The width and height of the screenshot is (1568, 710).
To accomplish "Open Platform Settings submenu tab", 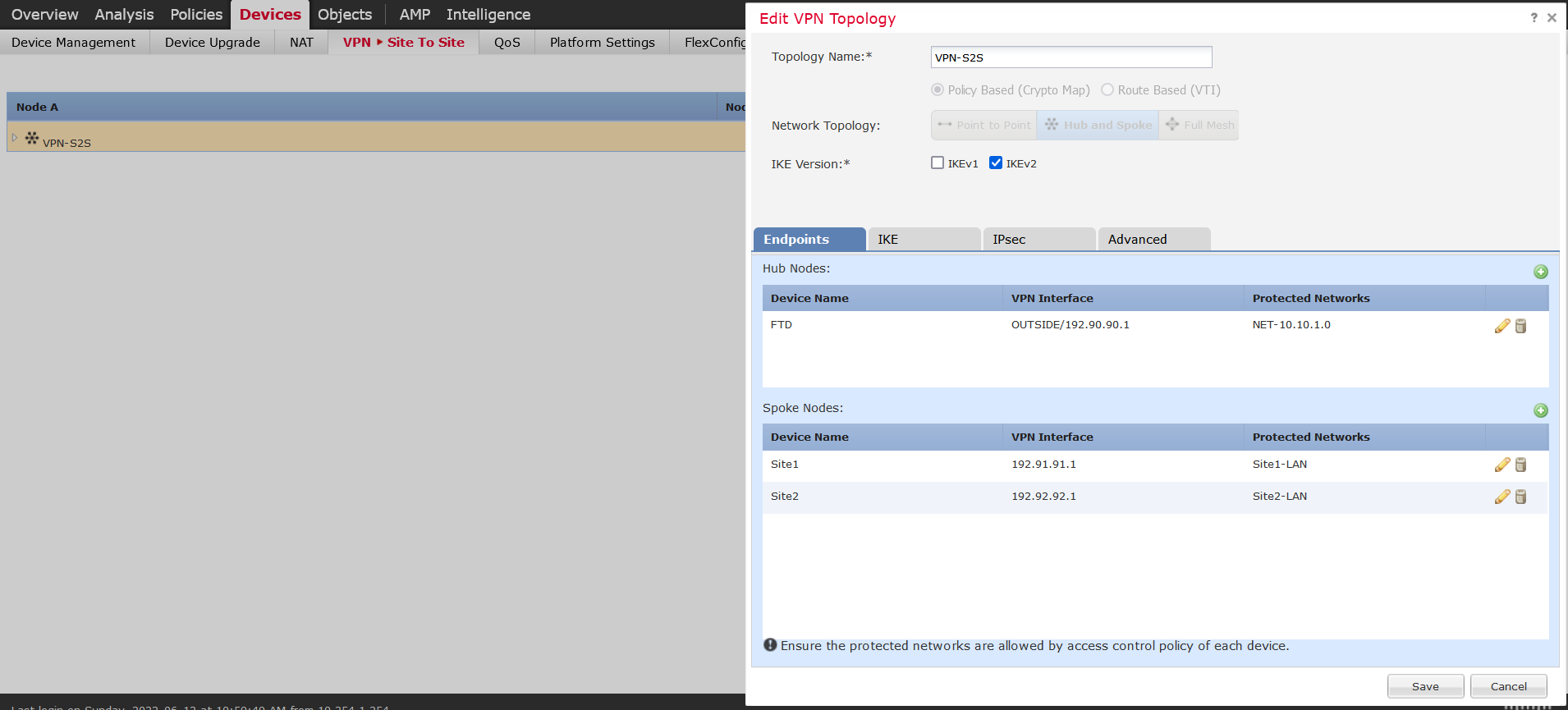I will (603, 42).
